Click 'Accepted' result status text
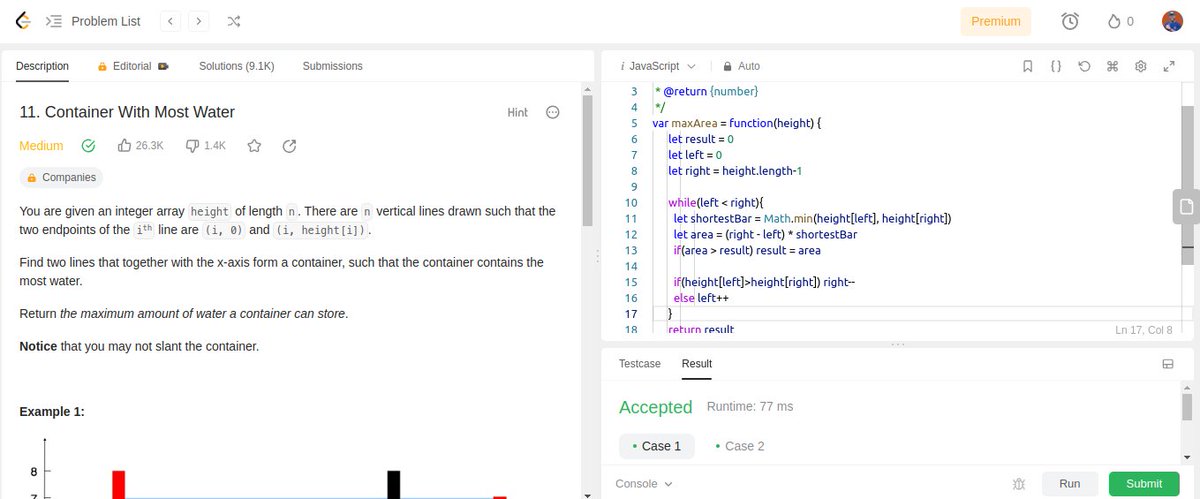Screen dimensions: 1200x499 click(656, 407)
